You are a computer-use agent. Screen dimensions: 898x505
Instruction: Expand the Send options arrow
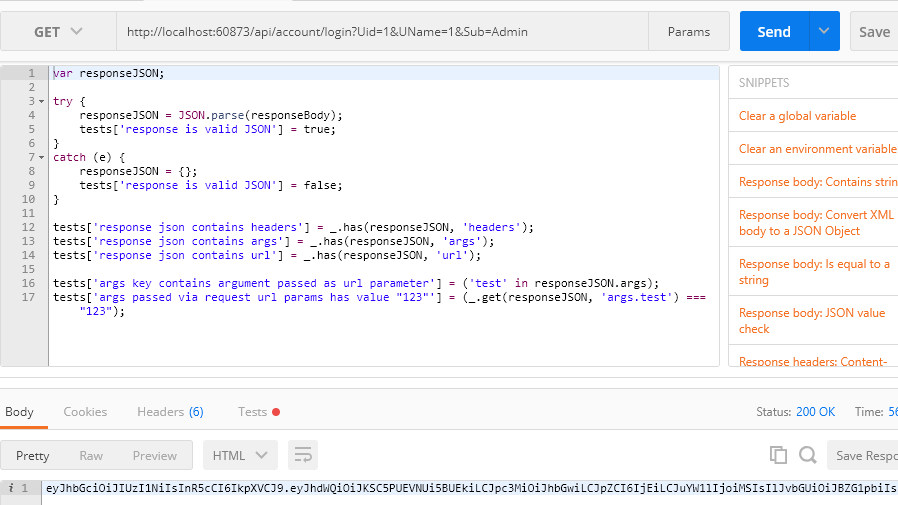824,31
